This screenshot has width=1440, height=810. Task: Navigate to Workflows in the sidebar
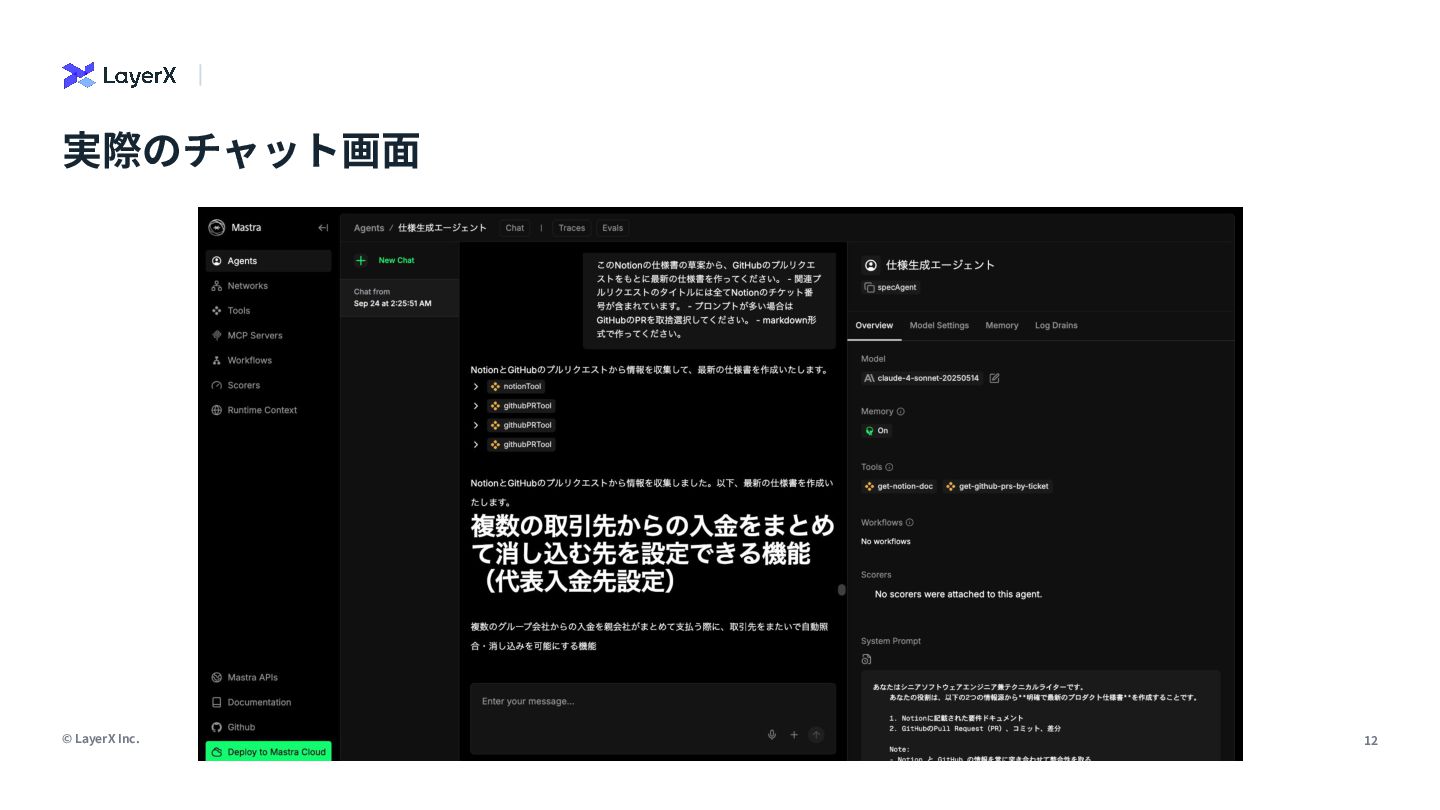click(268, 360)
